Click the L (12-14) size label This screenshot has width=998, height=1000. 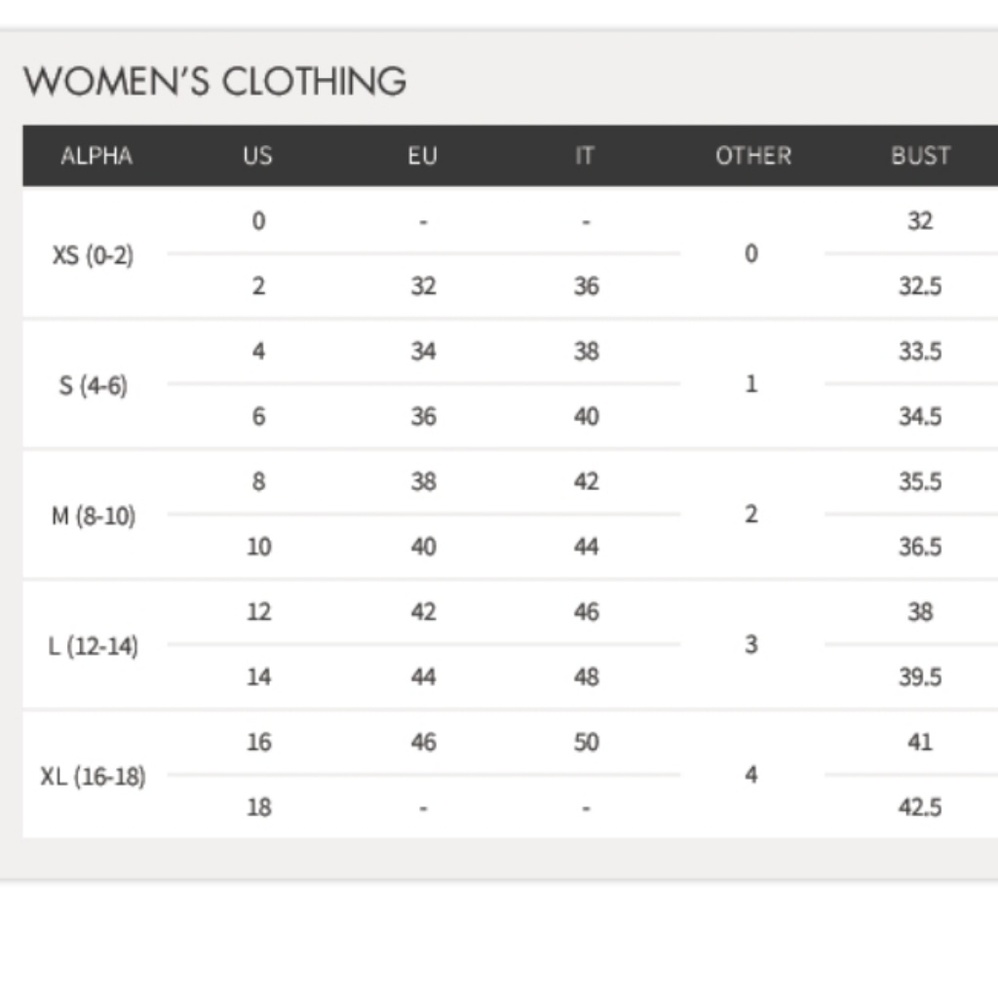coord(93,646)
